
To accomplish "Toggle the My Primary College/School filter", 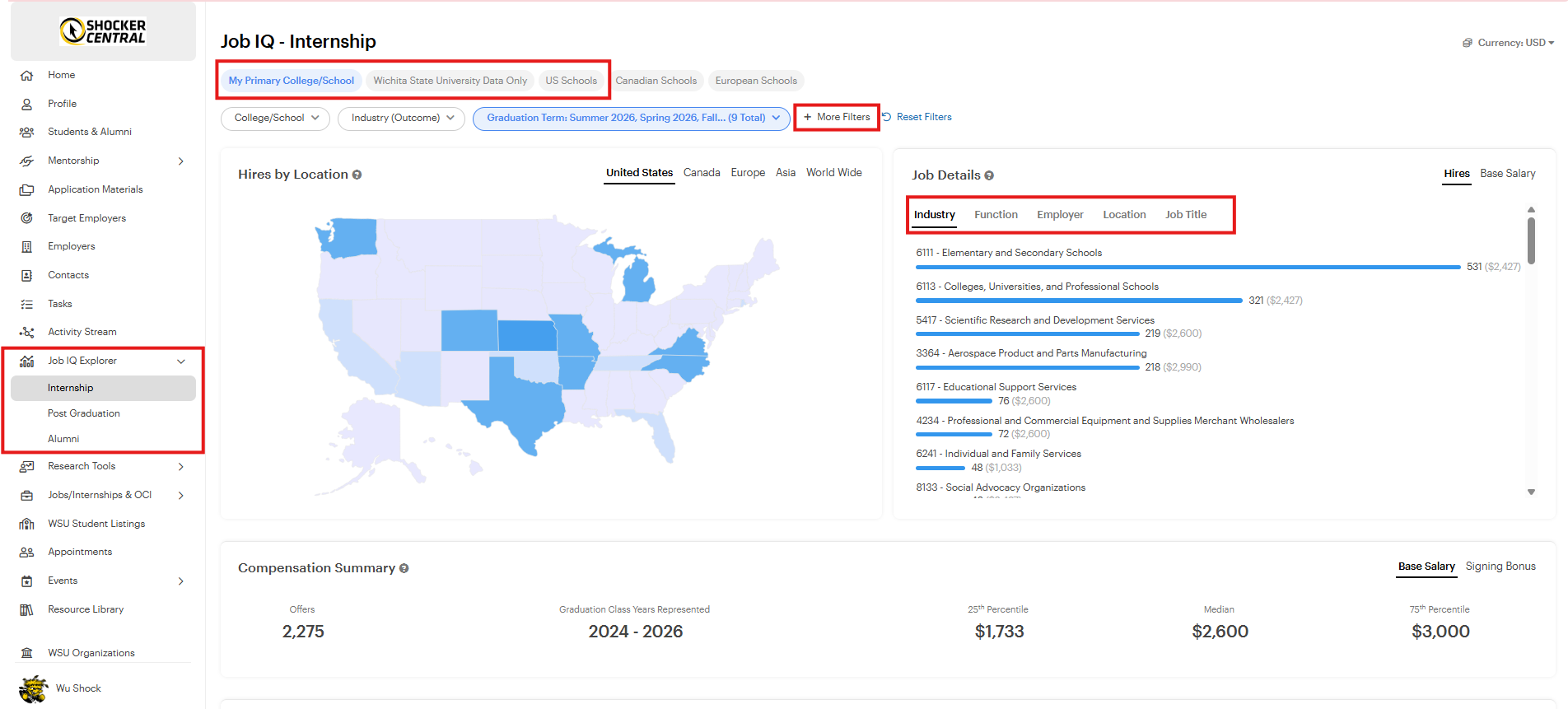I will tap(292, 81).
